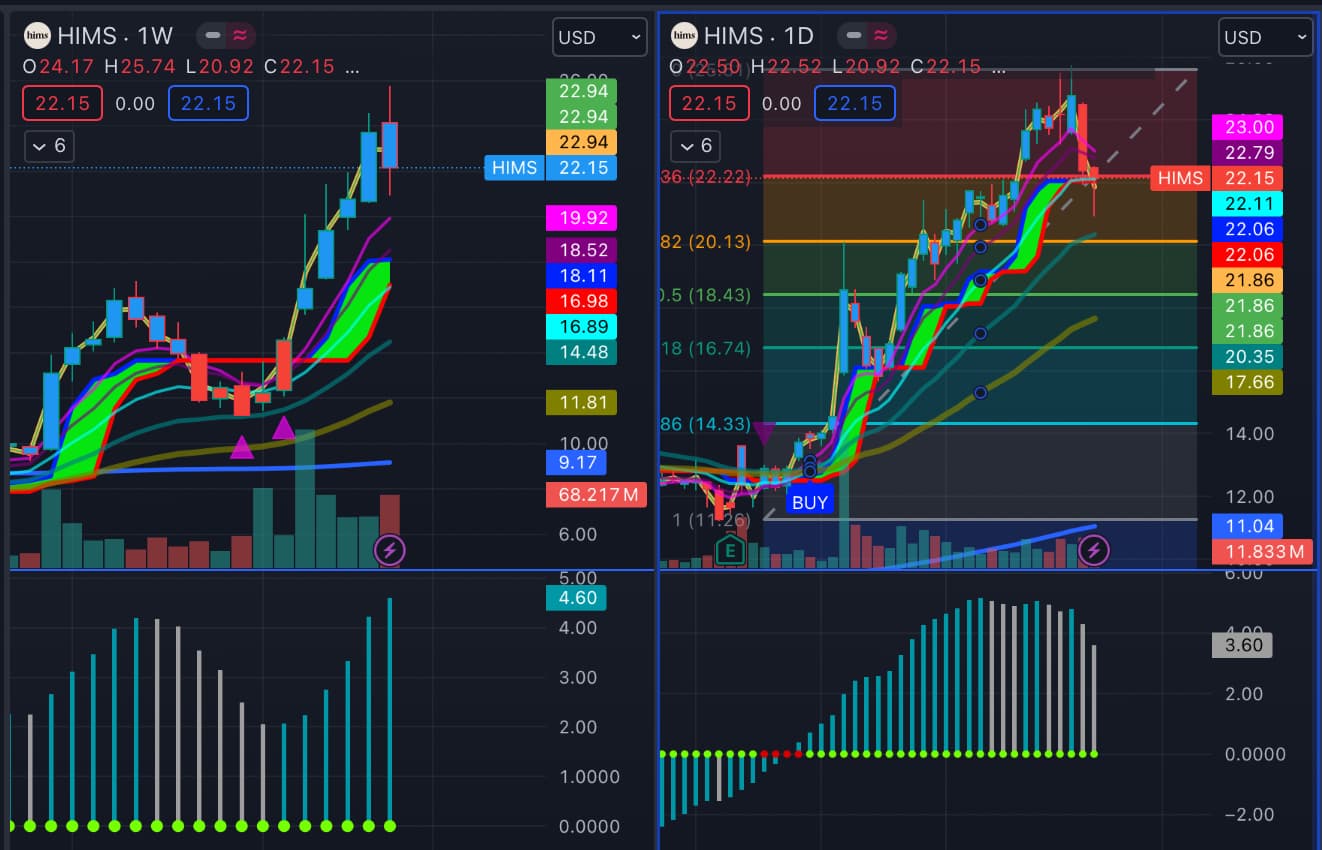Click the purple down-triangle marker on the daily chart
The width and height of the screenshot is (1322, 850).
[x=764, y=433]
